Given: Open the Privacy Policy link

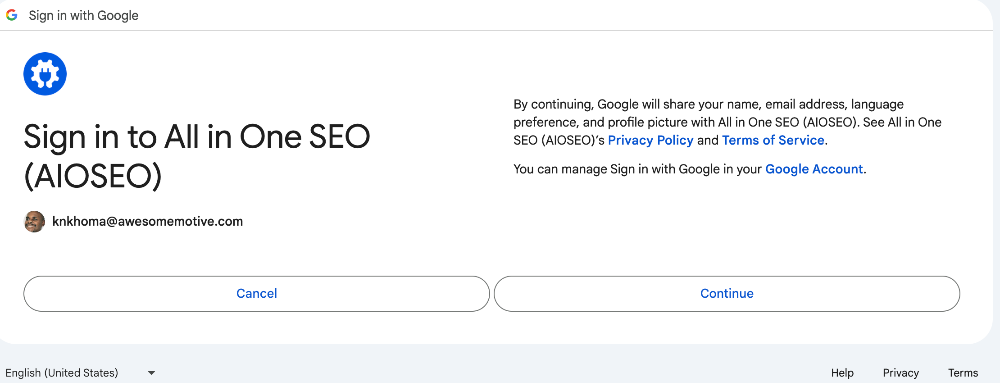Looking at the screenshot, I should click(651, 140).
